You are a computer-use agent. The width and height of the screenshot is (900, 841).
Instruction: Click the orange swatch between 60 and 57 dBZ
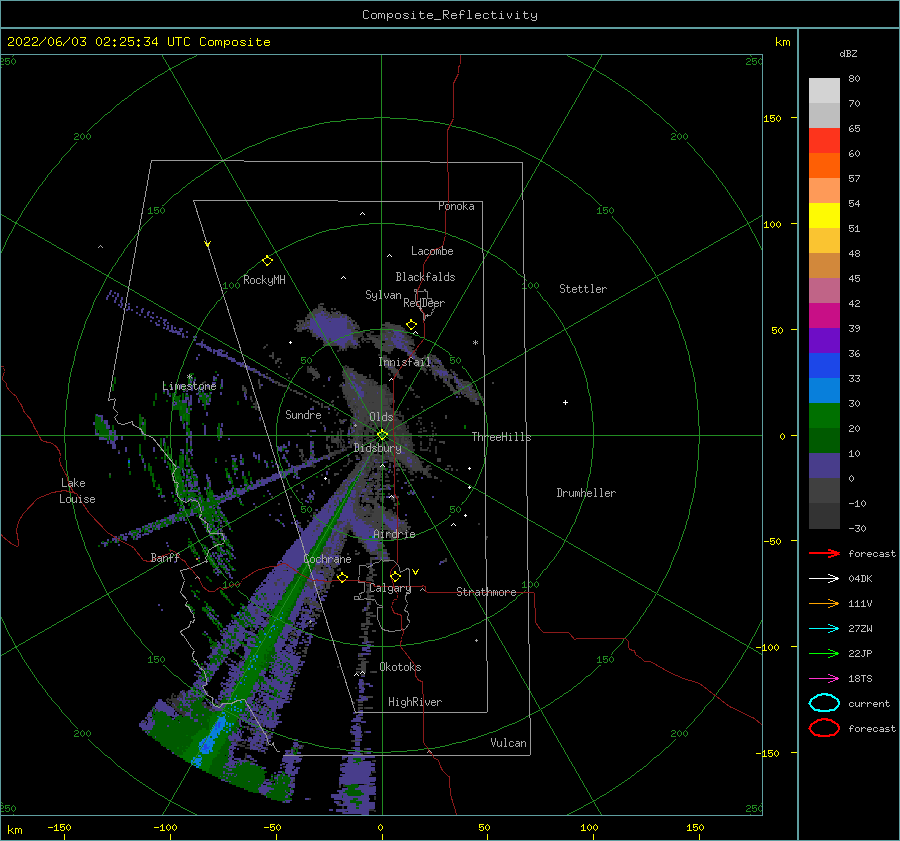click(824, 165)
